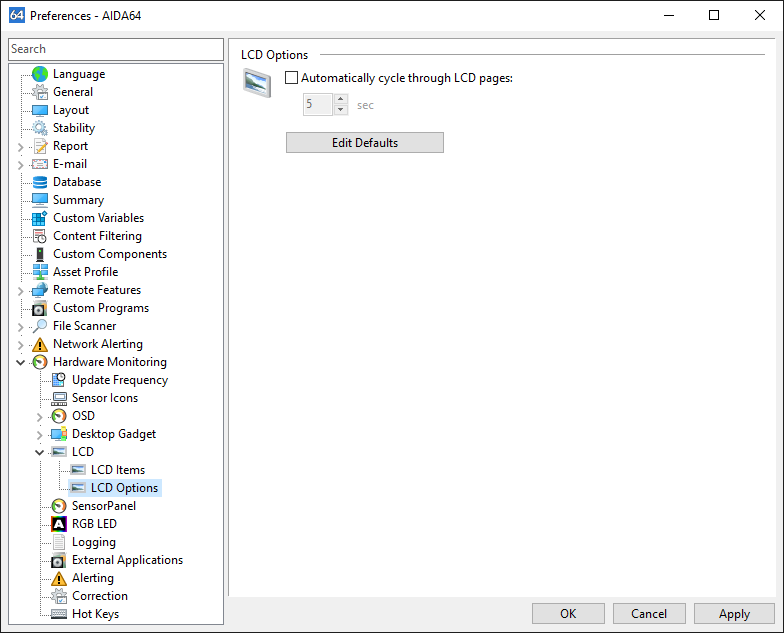Click the Layout monitor icon

40,110
